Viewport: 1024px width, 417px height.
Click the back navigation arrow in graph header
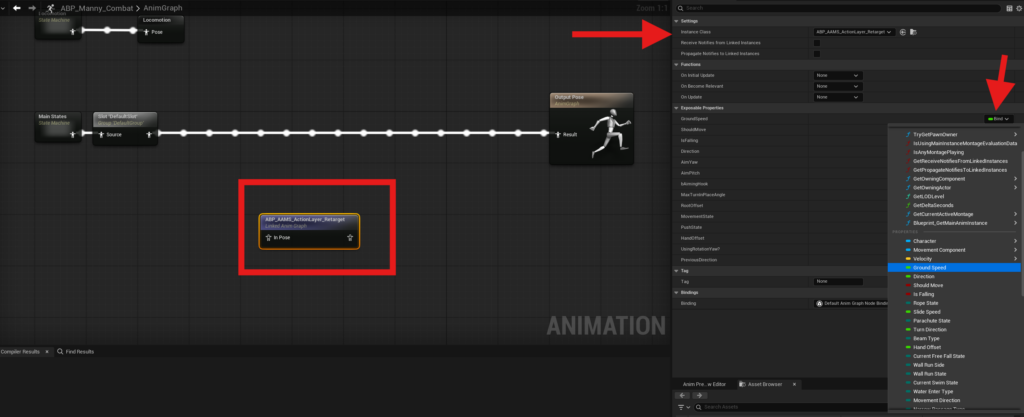16,8
